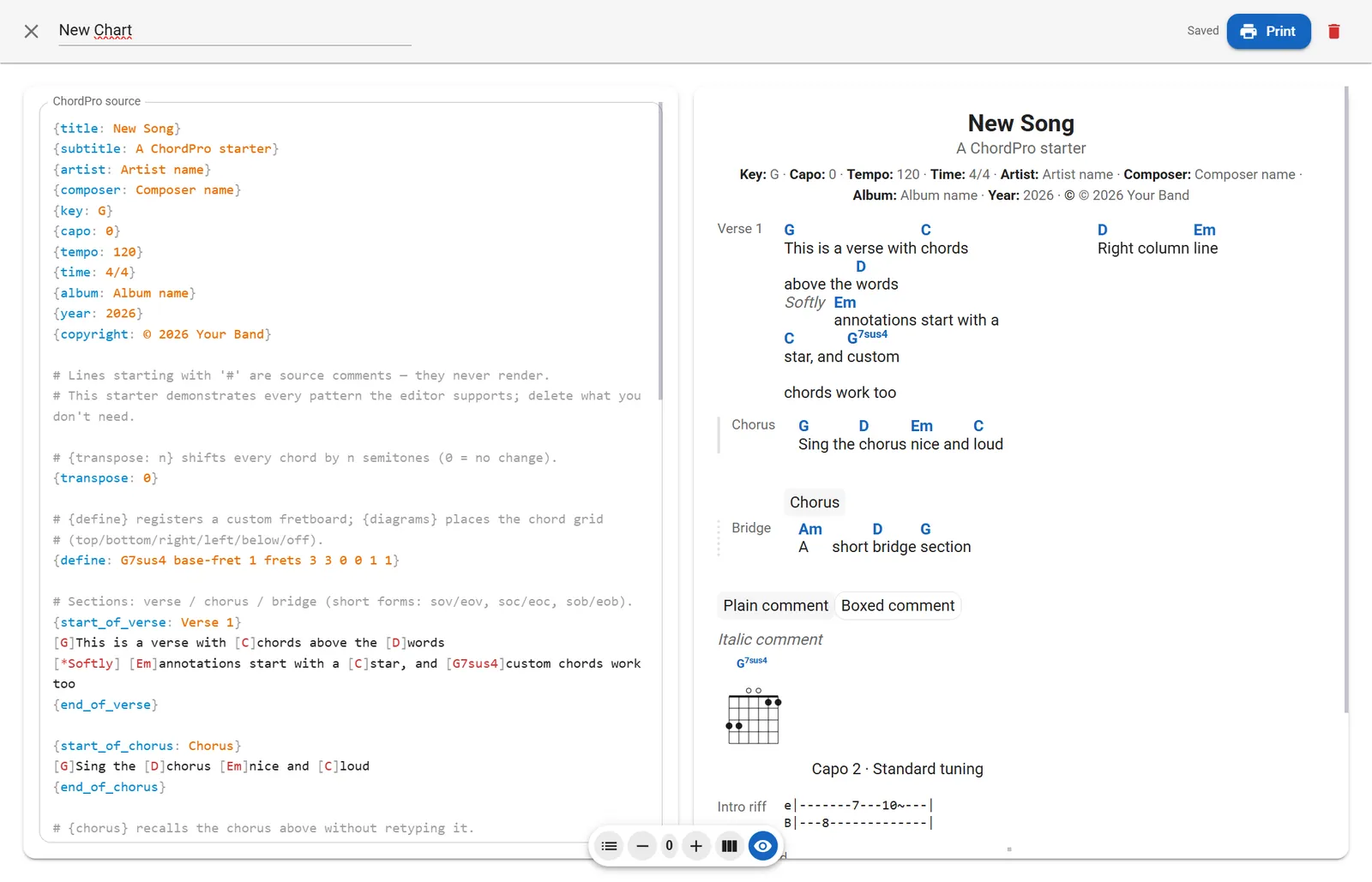Click the 'Capo 2 · Standard tuning' line

pos(897,769)
